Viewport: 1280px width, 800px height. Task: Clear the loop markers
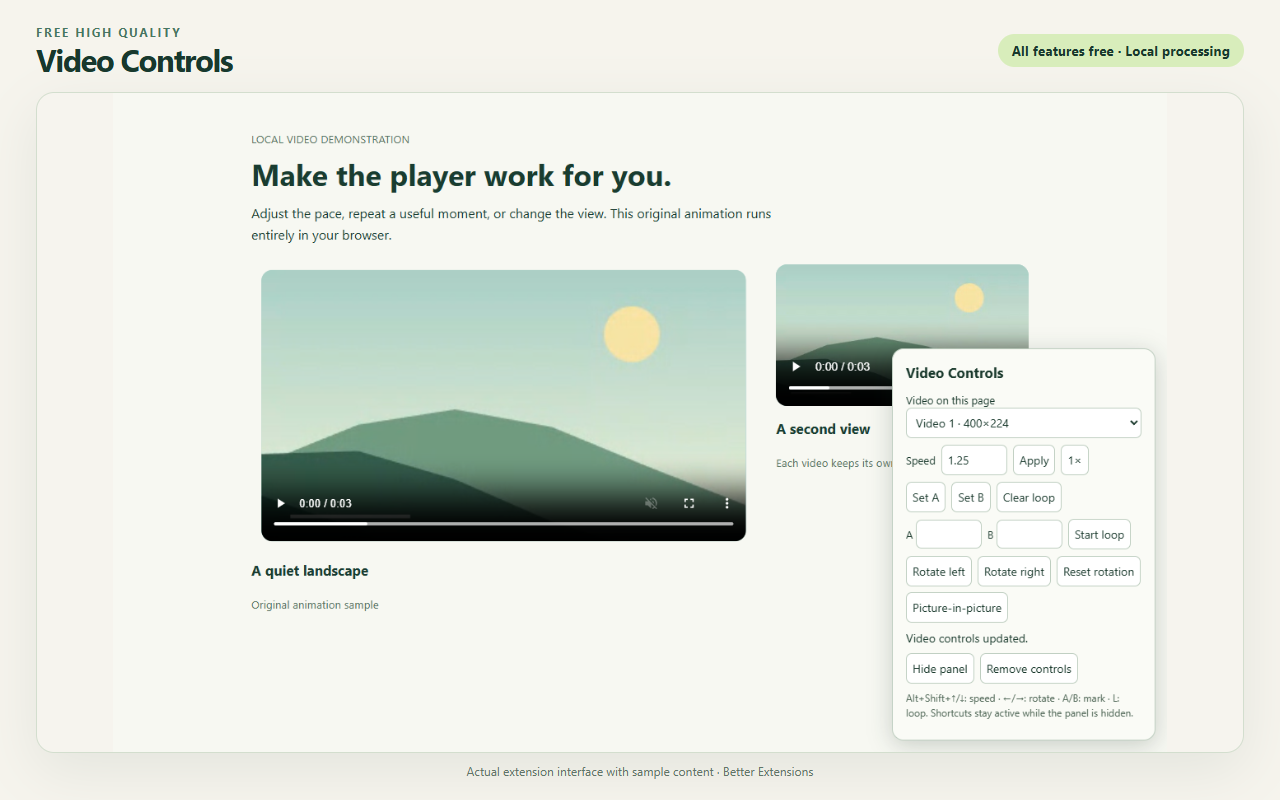pos(1029,497)
